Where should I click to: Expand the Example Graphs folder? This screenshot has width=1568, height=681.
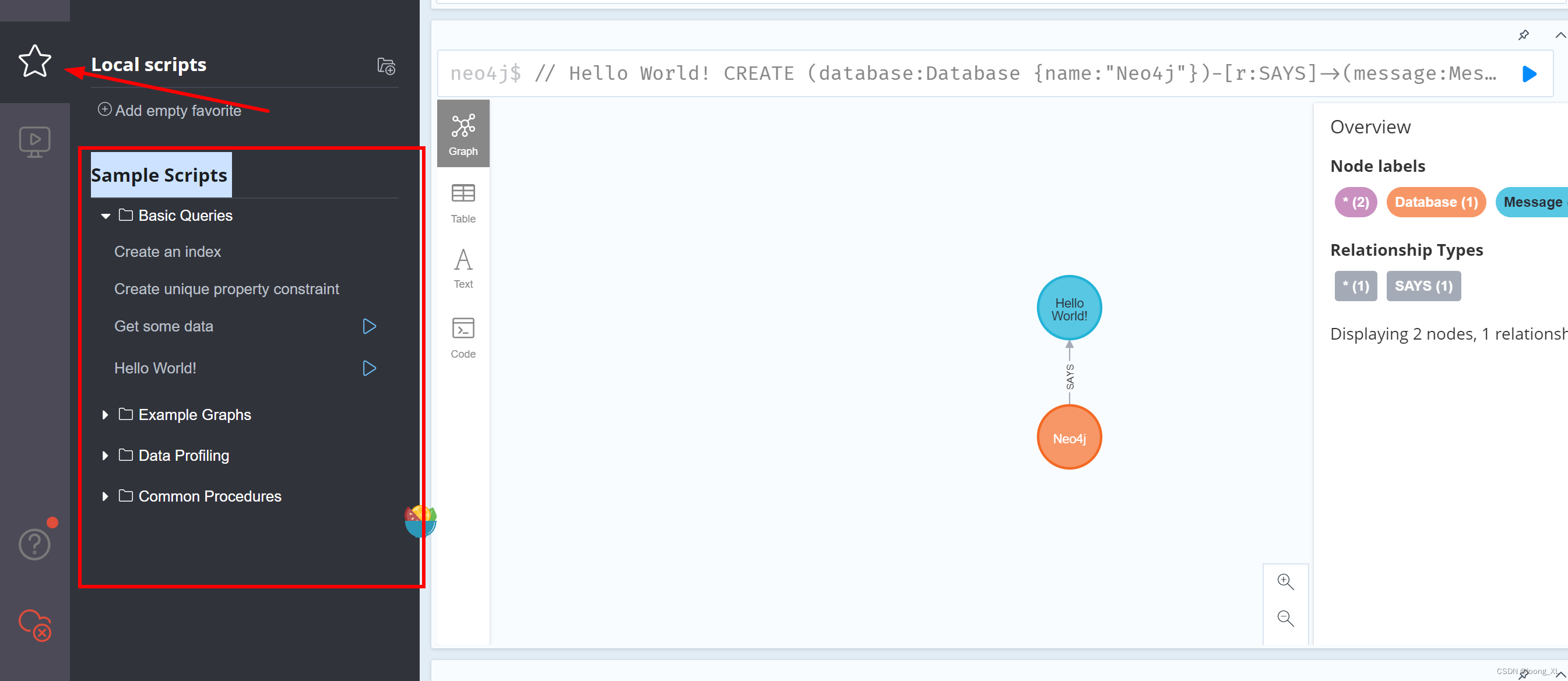(106, 415)
